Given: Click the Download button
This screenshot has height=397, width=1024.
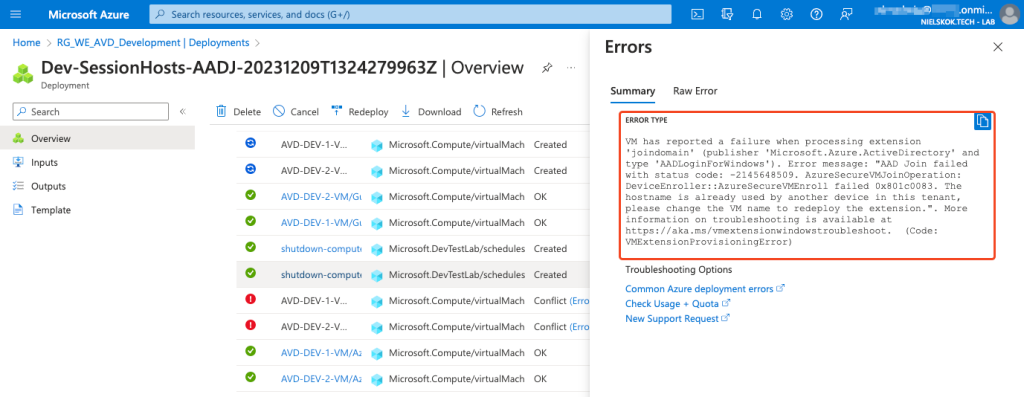Looking at the screenshot, I should tap(431, 112).
